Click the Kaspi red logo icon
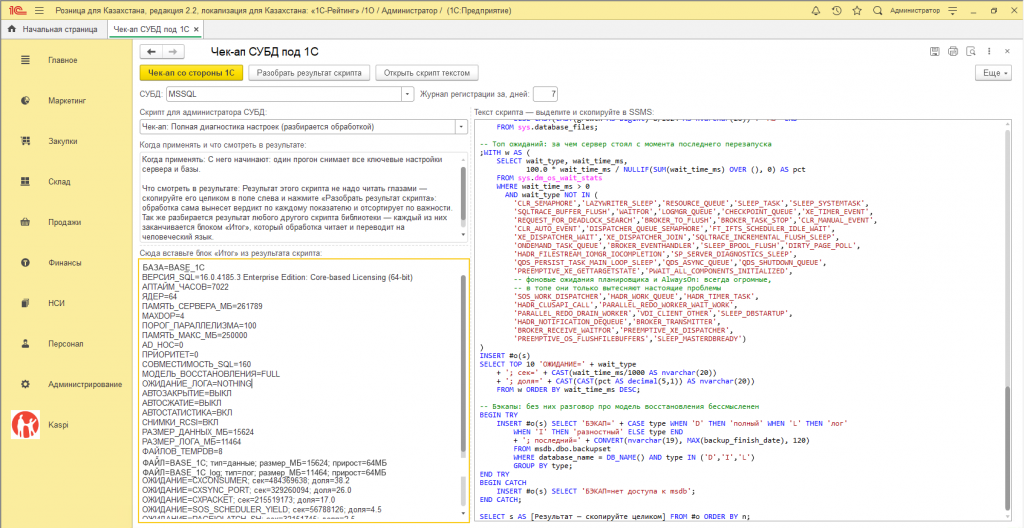The width and height of the screenshot is (1024, 528). (25, 425)
